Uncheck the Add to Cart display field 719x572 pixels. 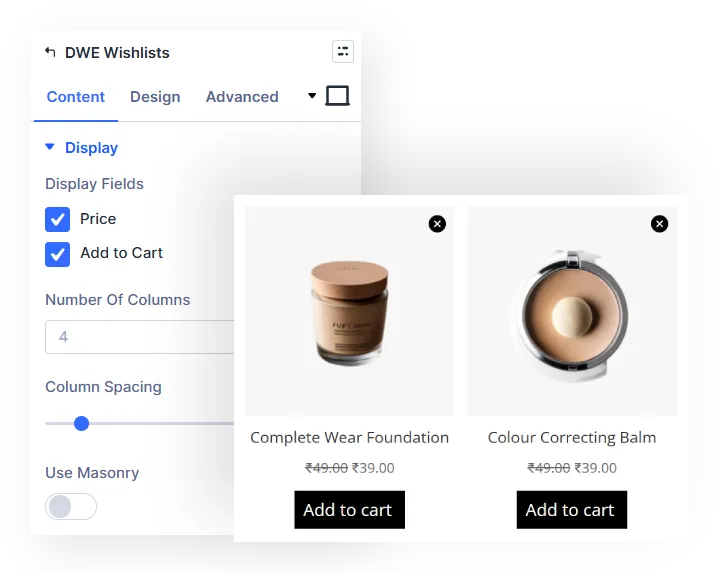pos(57,254)
